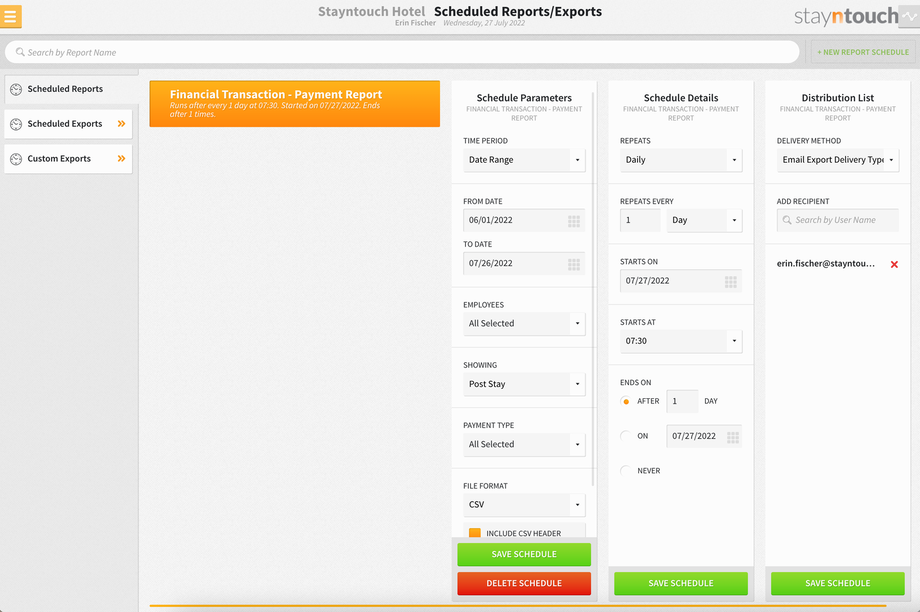The image size is (920, 612).
Task: Select the Never radio button
Action: click(x=625, y=471)
